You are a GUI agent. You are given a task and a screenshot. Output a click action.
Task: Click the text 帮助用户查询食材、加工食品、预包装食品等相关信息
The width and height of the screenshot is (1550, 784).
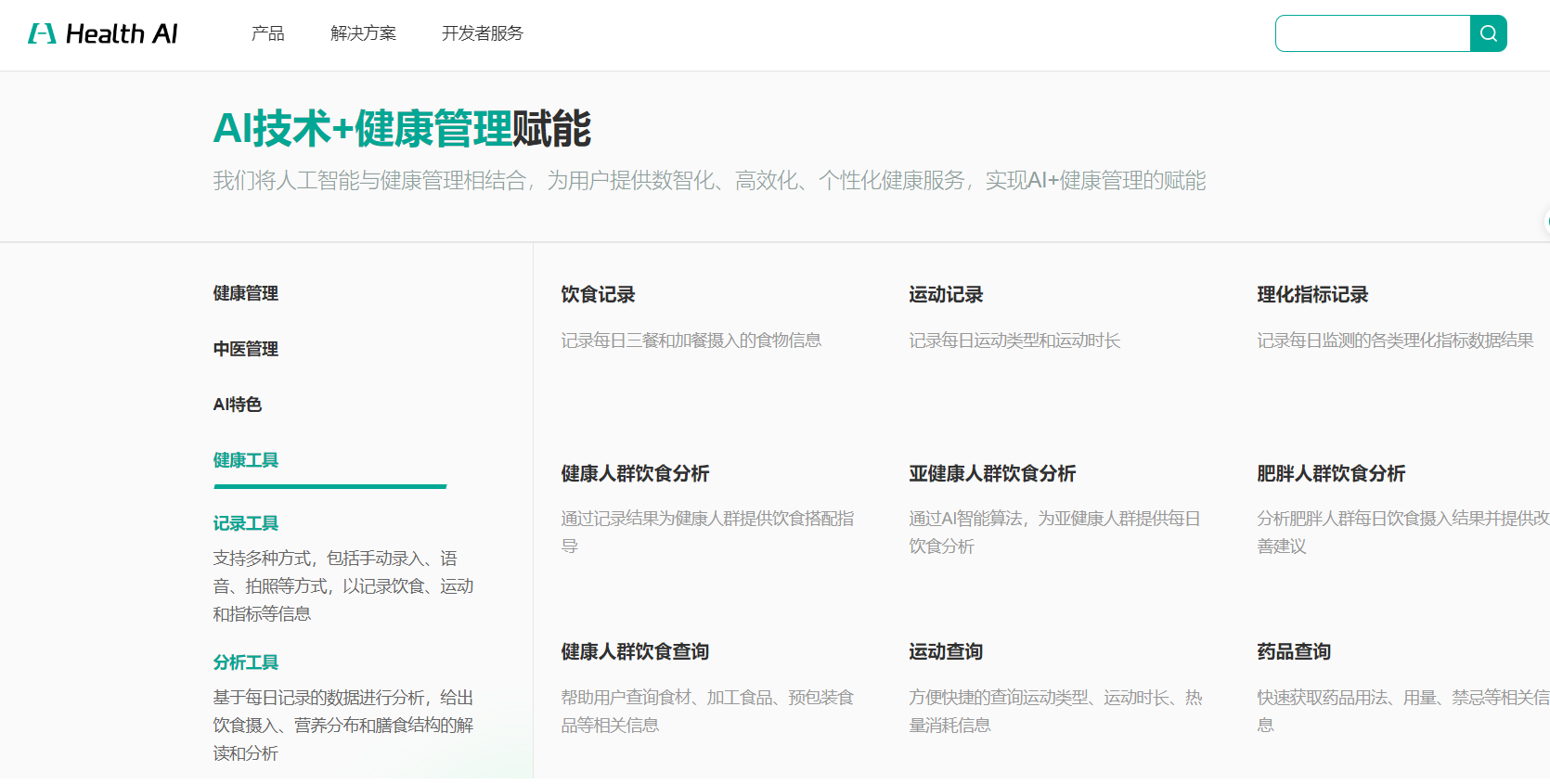707,711
